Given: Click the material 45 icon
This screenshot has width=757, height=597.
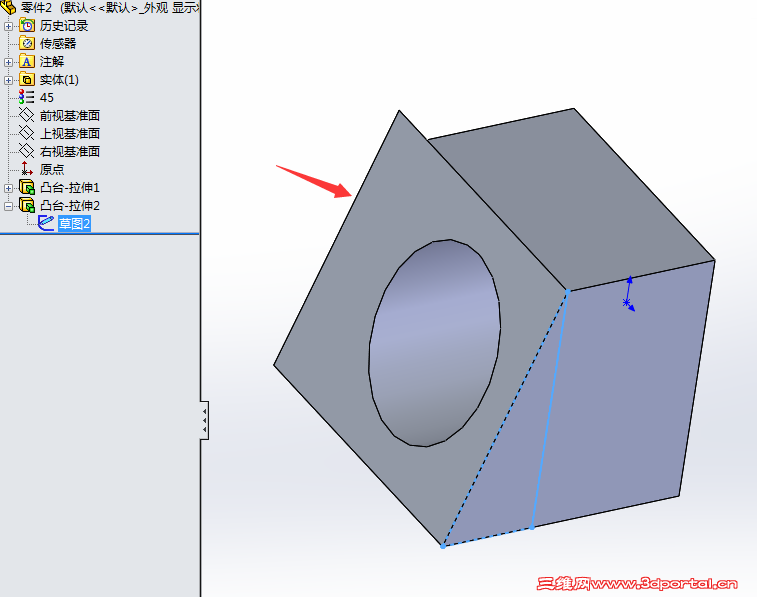Looking at the screenshot, I should [x=26, y=97].
